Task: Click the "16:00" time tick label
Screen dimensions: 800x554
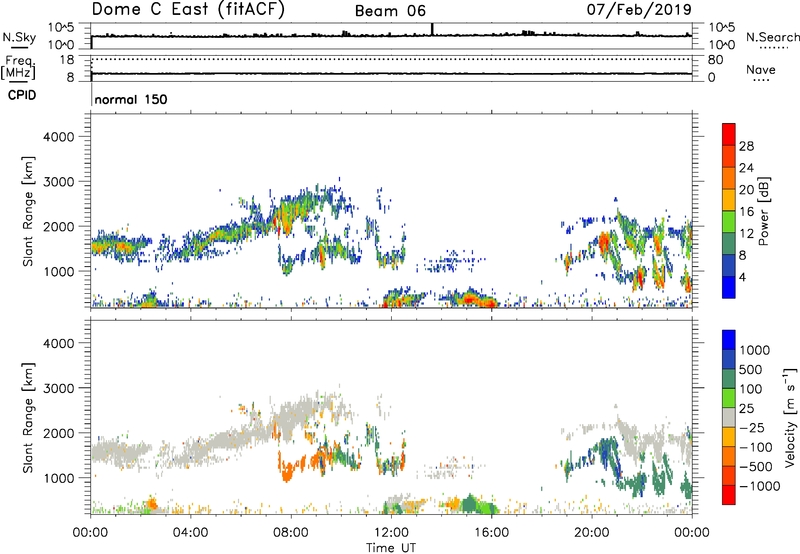Action: [x=491, y=533]
